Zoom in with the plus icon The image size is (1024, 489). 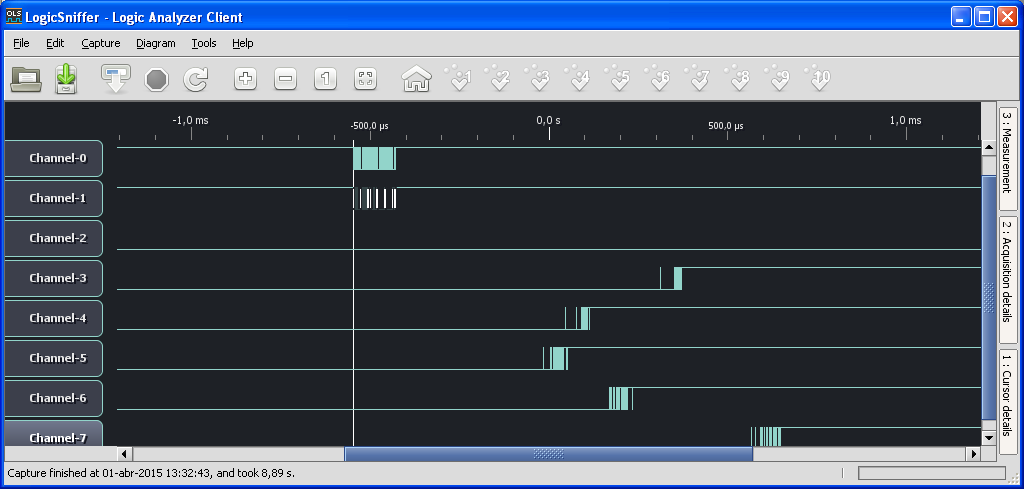coord(246,80)
